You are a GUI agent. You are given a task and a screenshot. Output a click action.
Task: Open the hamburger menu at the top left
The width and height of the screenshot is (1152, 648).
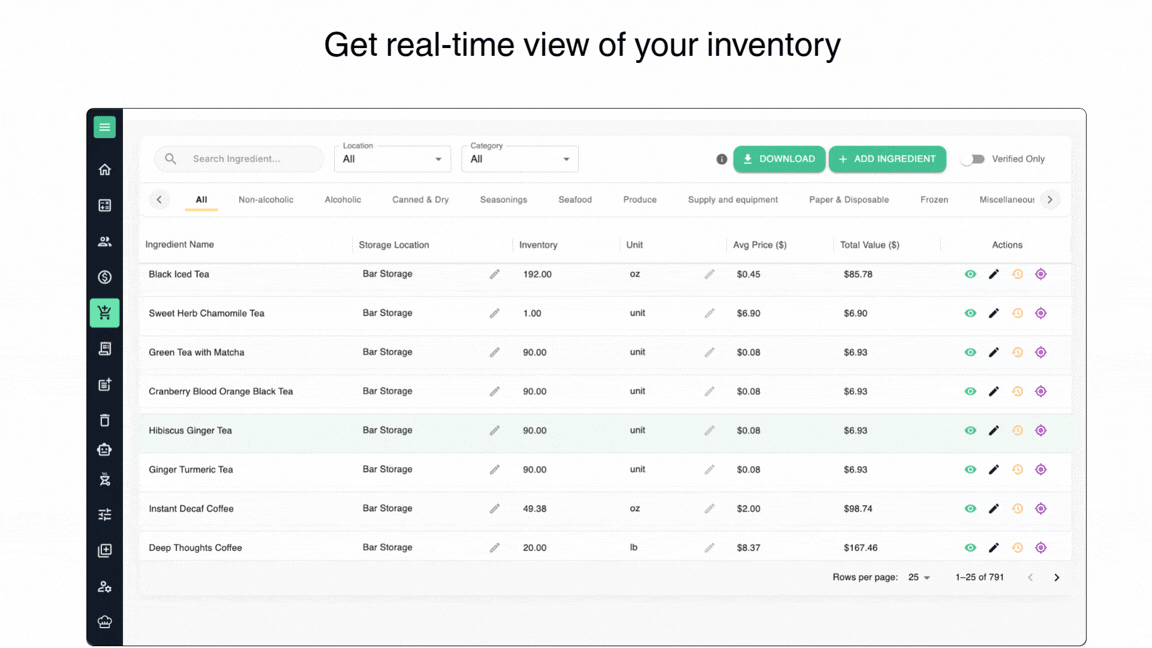pyautogui.click(x=104, y=127)
